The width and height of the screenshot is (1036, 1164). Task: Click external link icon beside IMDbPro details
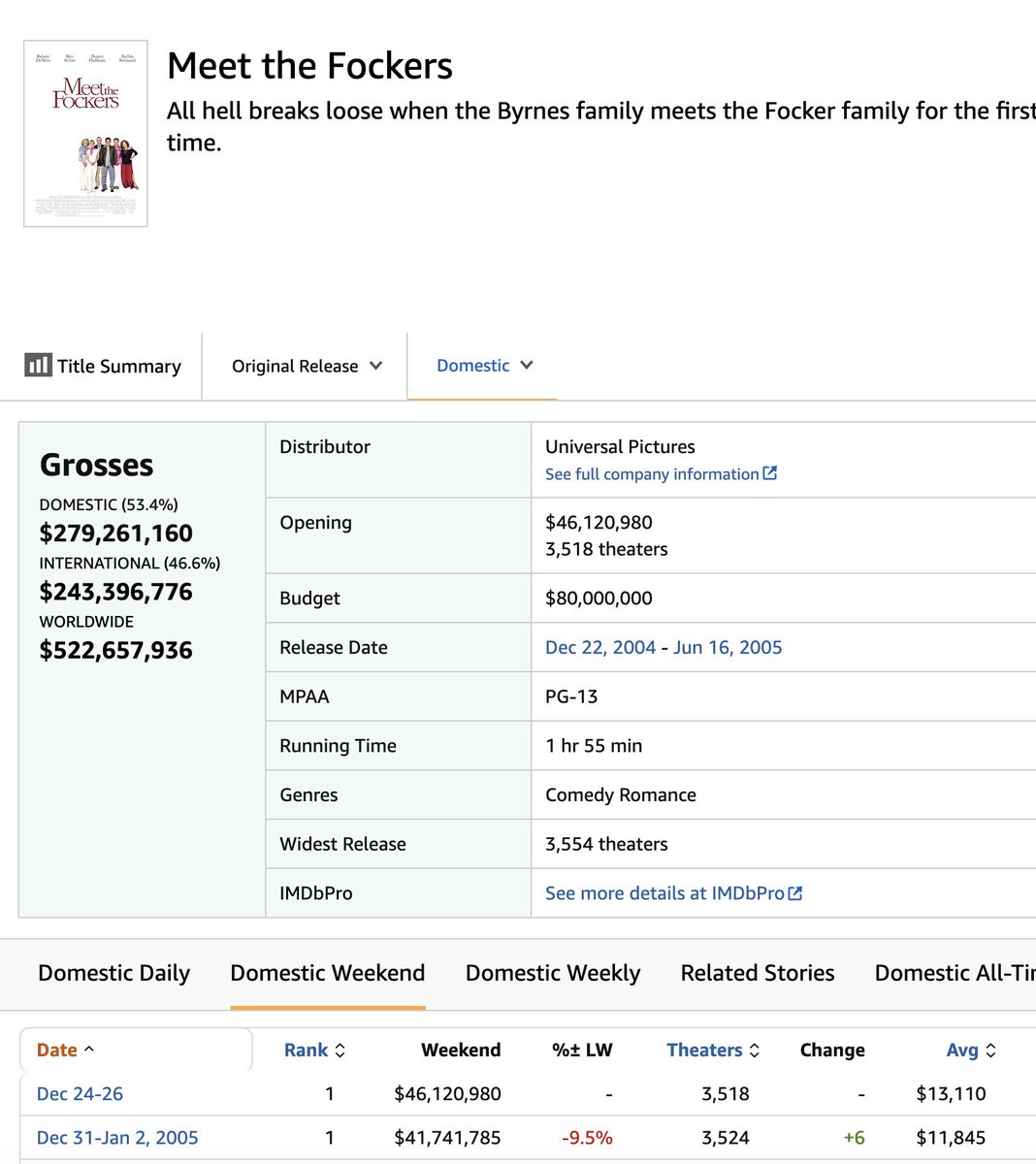tap(795, 893)
